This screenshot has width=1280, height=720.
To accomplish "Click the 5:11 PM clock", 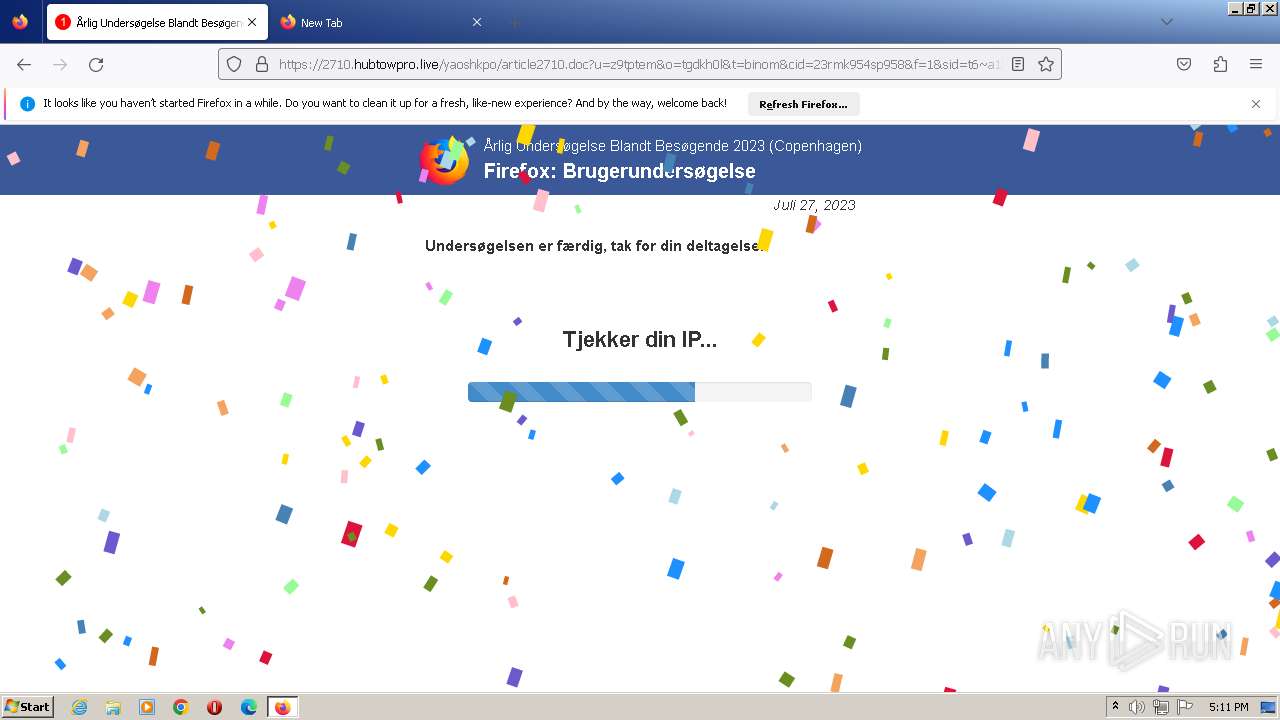I will [1228, 707].
